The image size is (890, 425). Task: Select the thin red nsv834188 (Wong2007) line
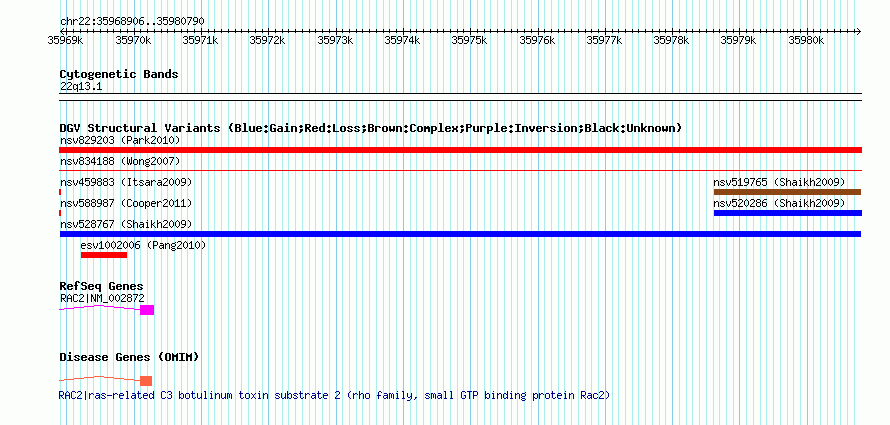460,171
